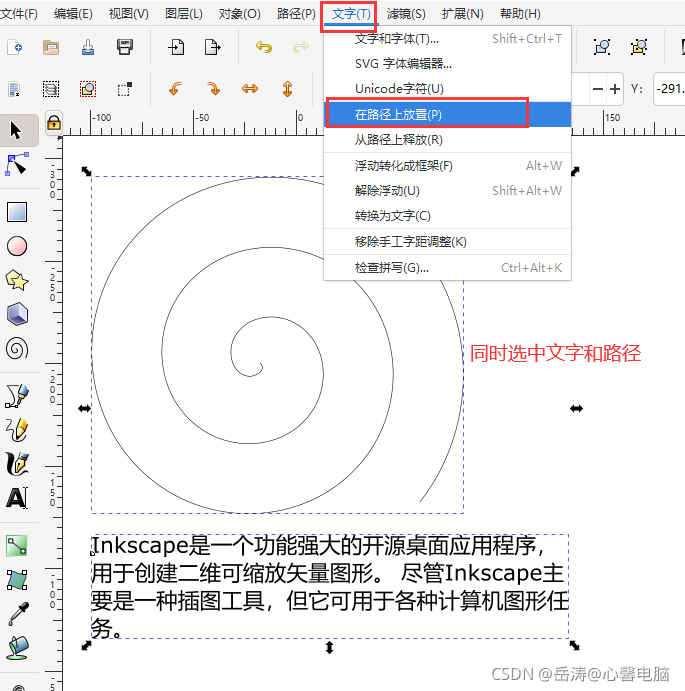This screenshot has height=691, width=685.
Task: Select the Gradient tool
Action: point(17,546)
